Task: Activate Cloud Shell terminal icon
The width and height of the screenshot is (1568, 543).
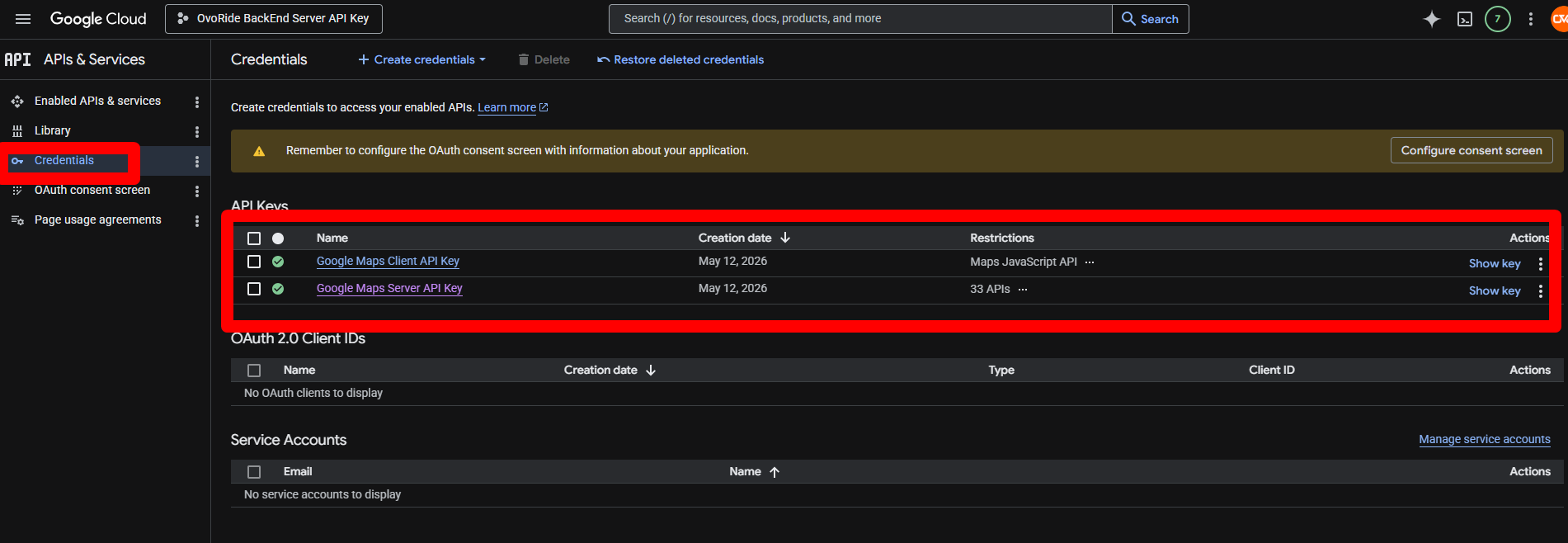Action: [1465, 19]
